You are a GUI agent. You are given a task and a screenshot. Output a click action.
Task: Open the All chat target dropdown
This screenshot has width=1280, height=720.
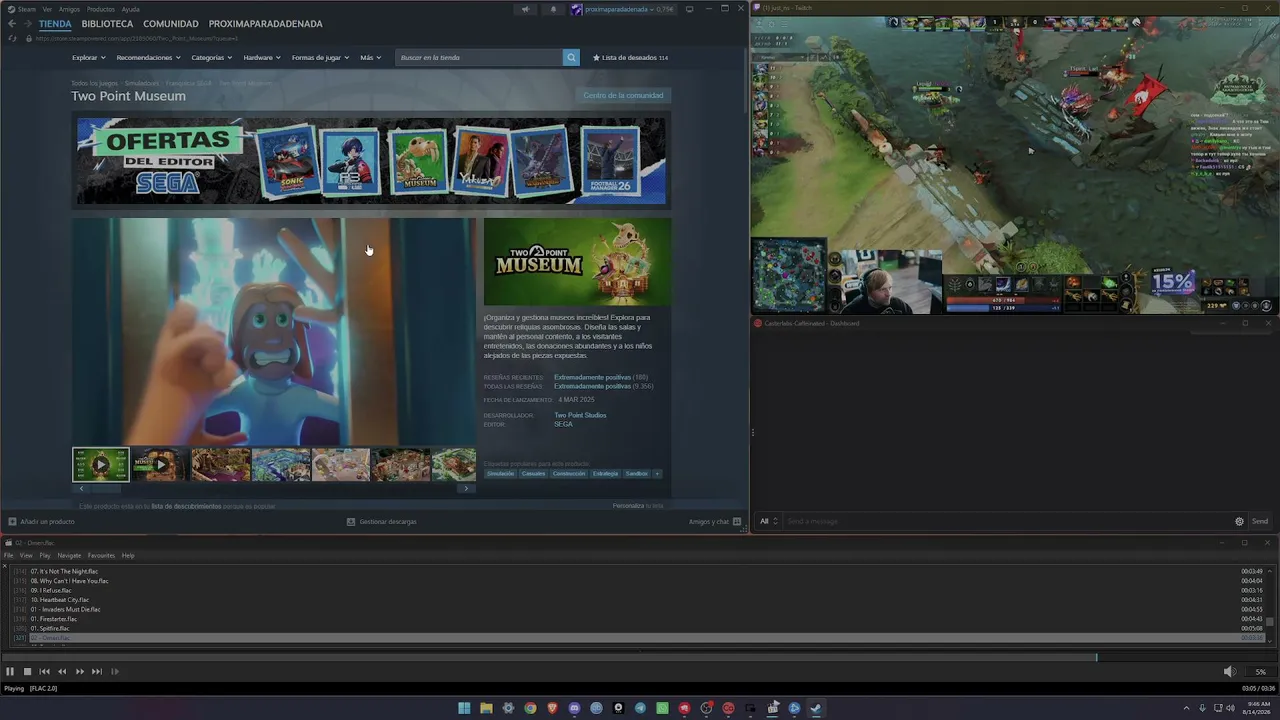pos(768,521)
